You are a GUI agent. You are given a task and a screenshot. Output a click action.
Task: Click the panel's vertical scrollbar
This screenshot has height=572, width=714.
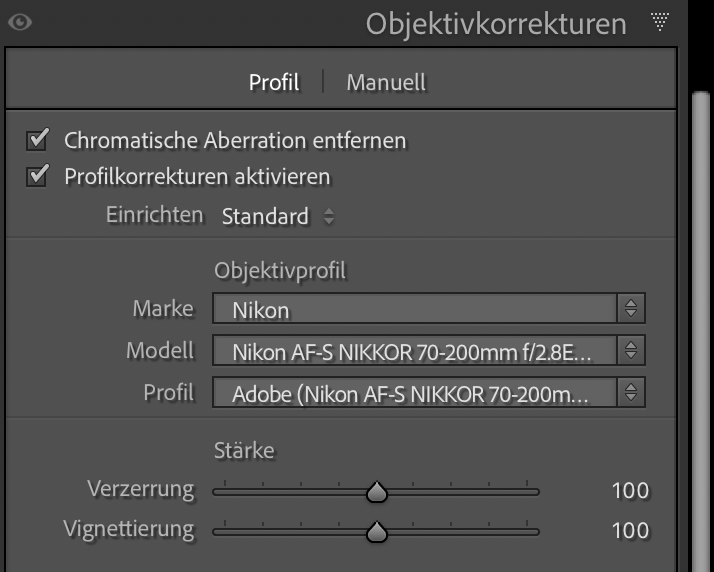click(x=701, y=300)
